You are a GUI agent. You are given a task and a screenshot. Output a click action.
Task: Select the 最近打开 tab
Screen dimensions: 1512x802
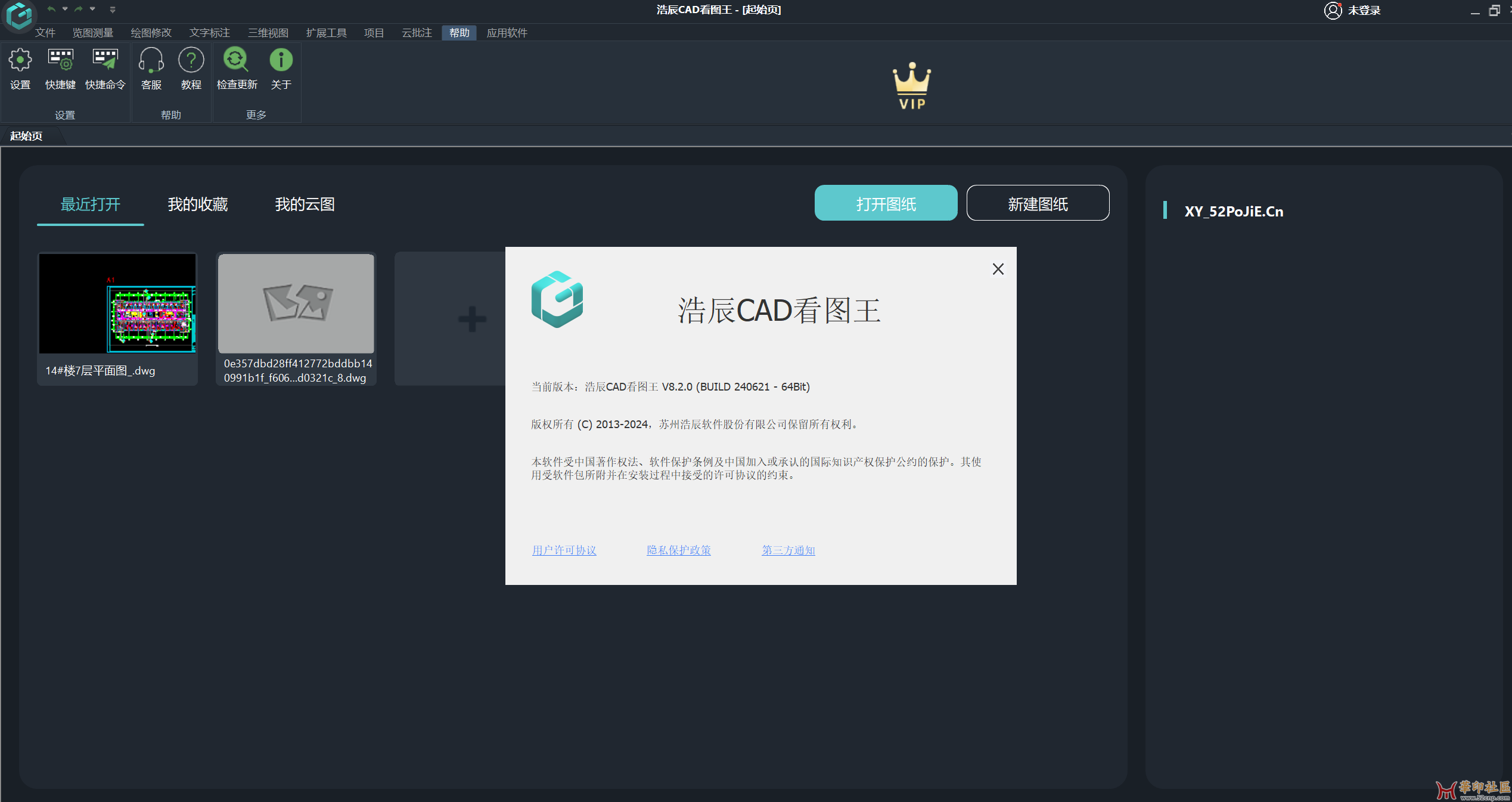[x=91, y=205]
